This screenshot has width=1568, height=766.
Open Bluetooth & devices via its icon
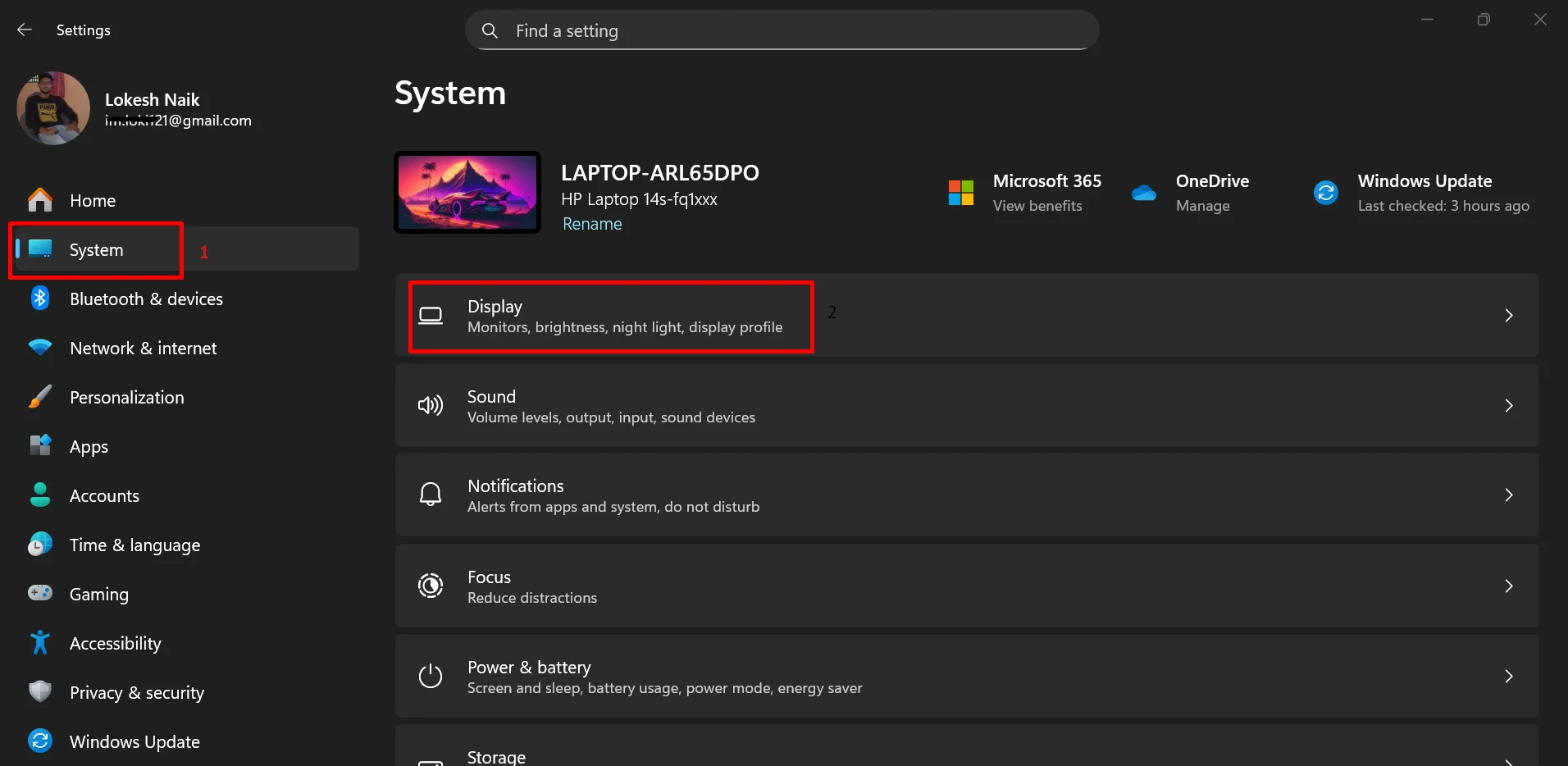pos(39,299)
